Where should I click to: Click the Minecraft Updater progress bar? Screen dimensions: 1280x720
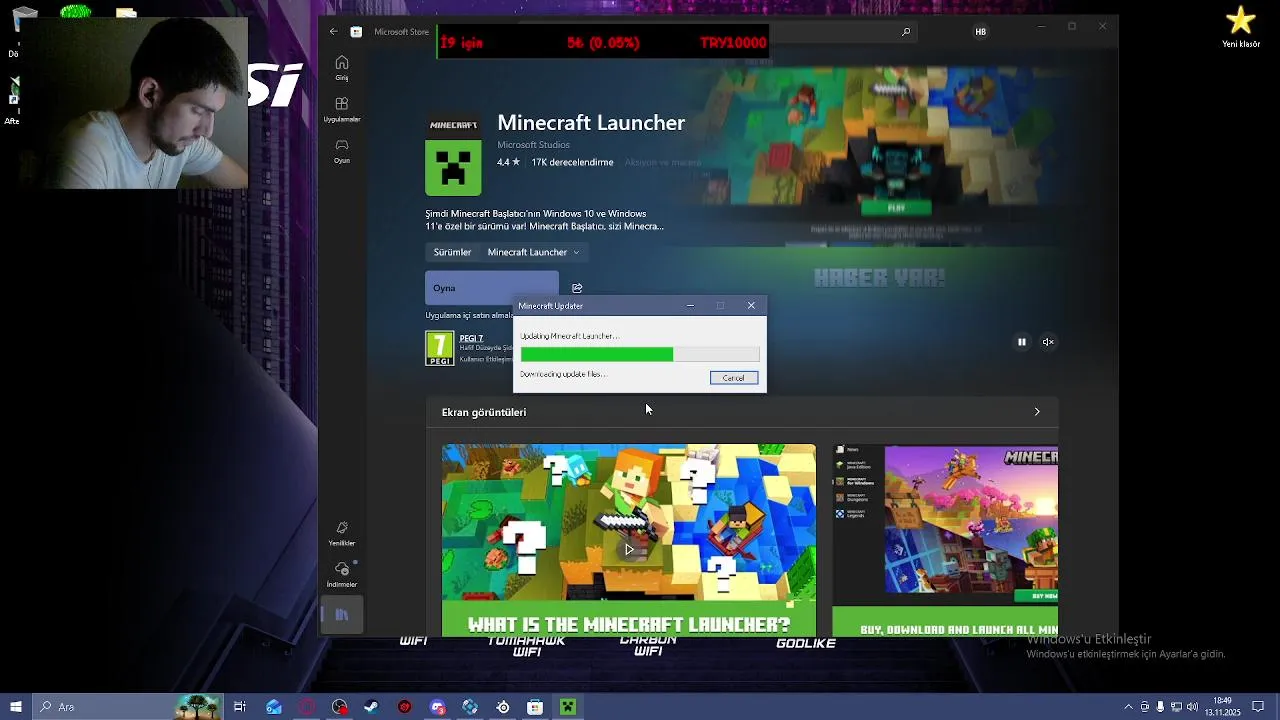640,354
